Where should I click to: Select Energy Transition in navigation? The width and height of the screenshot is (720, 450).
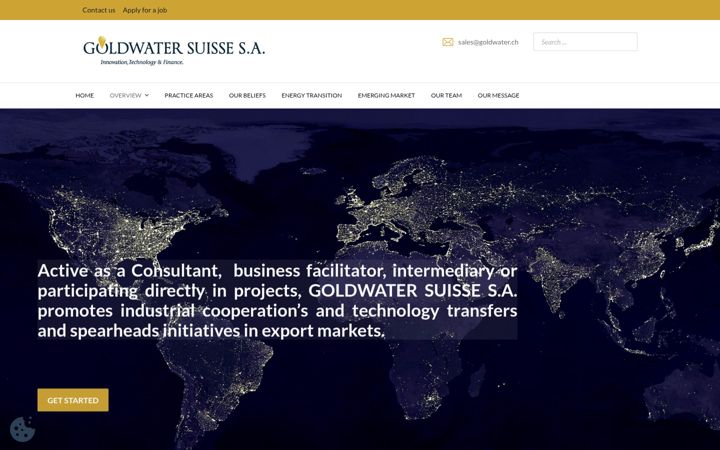(x=312, y=96)
